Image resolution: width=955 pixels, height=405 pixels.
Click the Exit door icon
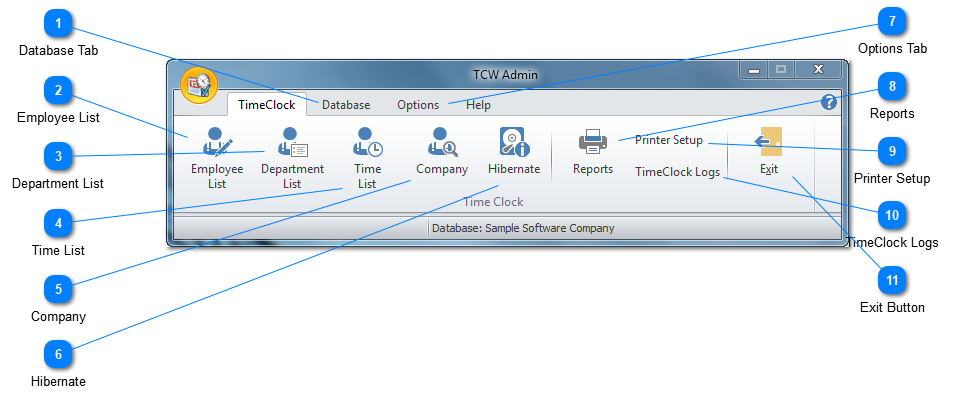[770, 142]
